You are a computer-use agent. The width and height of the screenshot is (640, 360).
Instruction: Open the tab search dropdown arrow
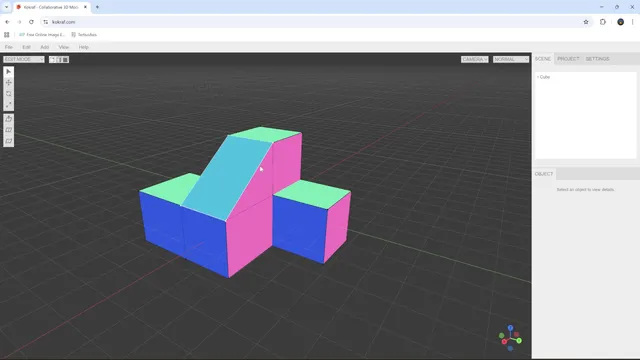pos(7,7)
